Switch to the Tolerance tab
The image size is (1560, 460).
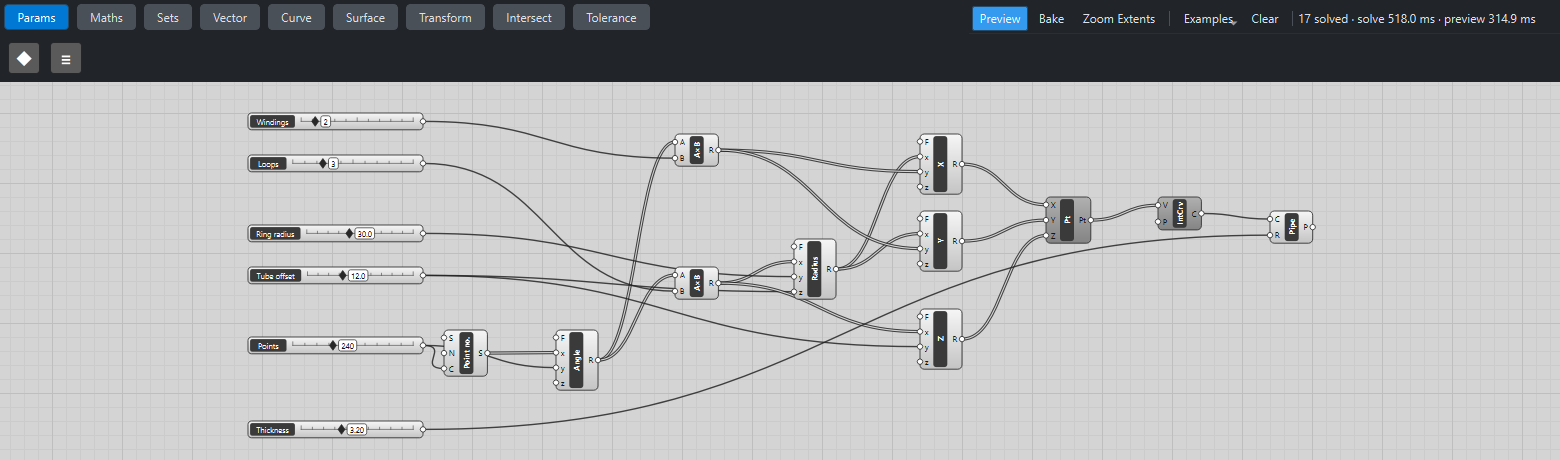click(611, 17)
